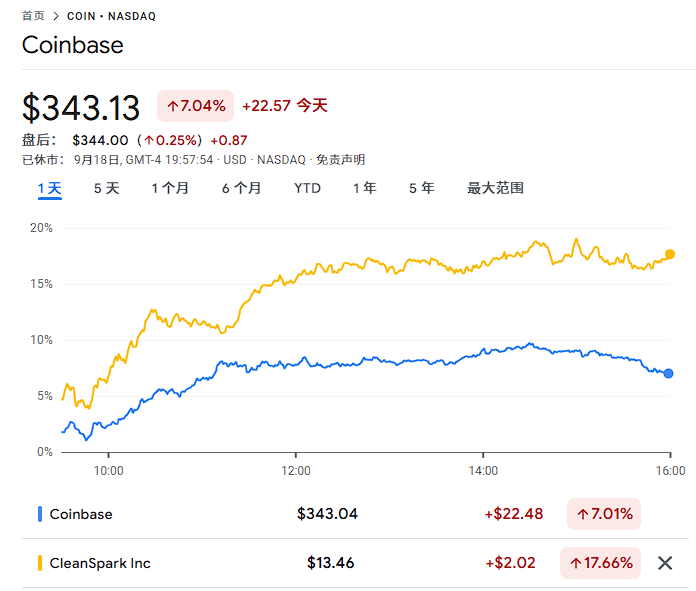
Task: Go to 首页 breadcrumb link
Action: (33, 17)
